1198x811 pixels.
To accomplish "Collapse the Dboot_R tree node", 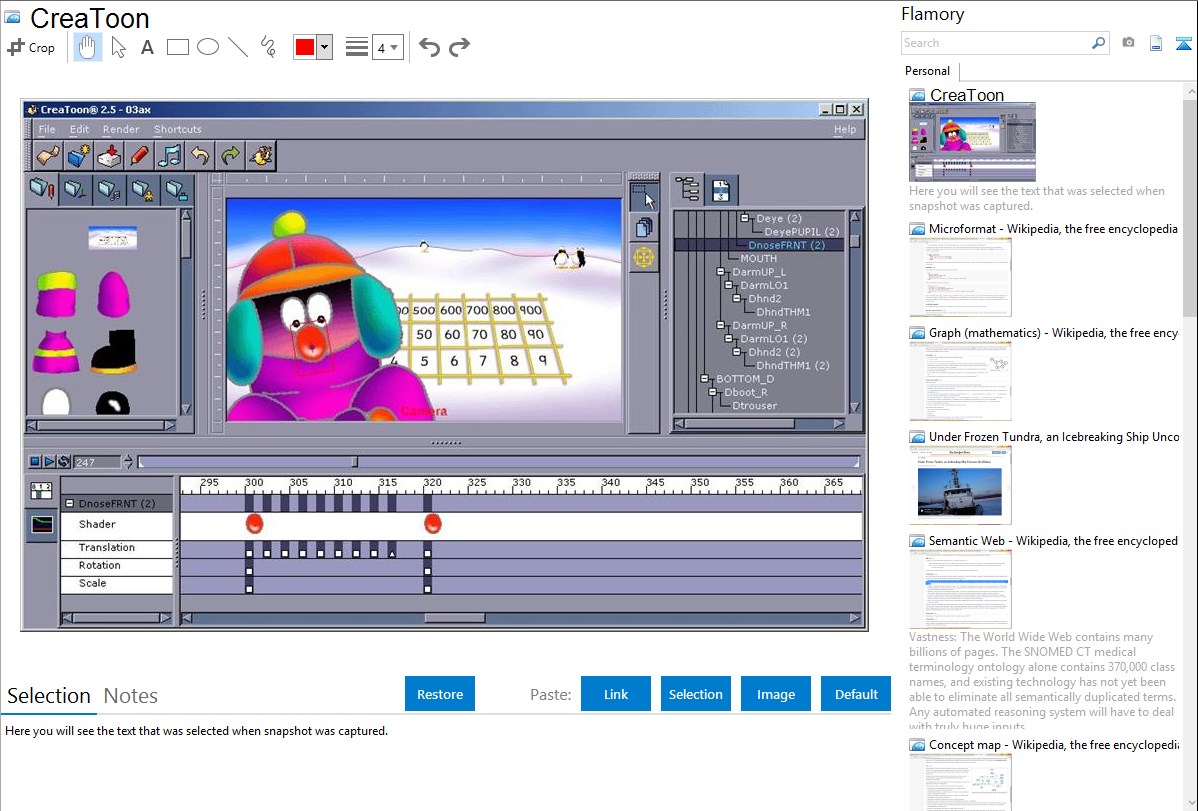I will pyautogui.click(x=712, y=392).
